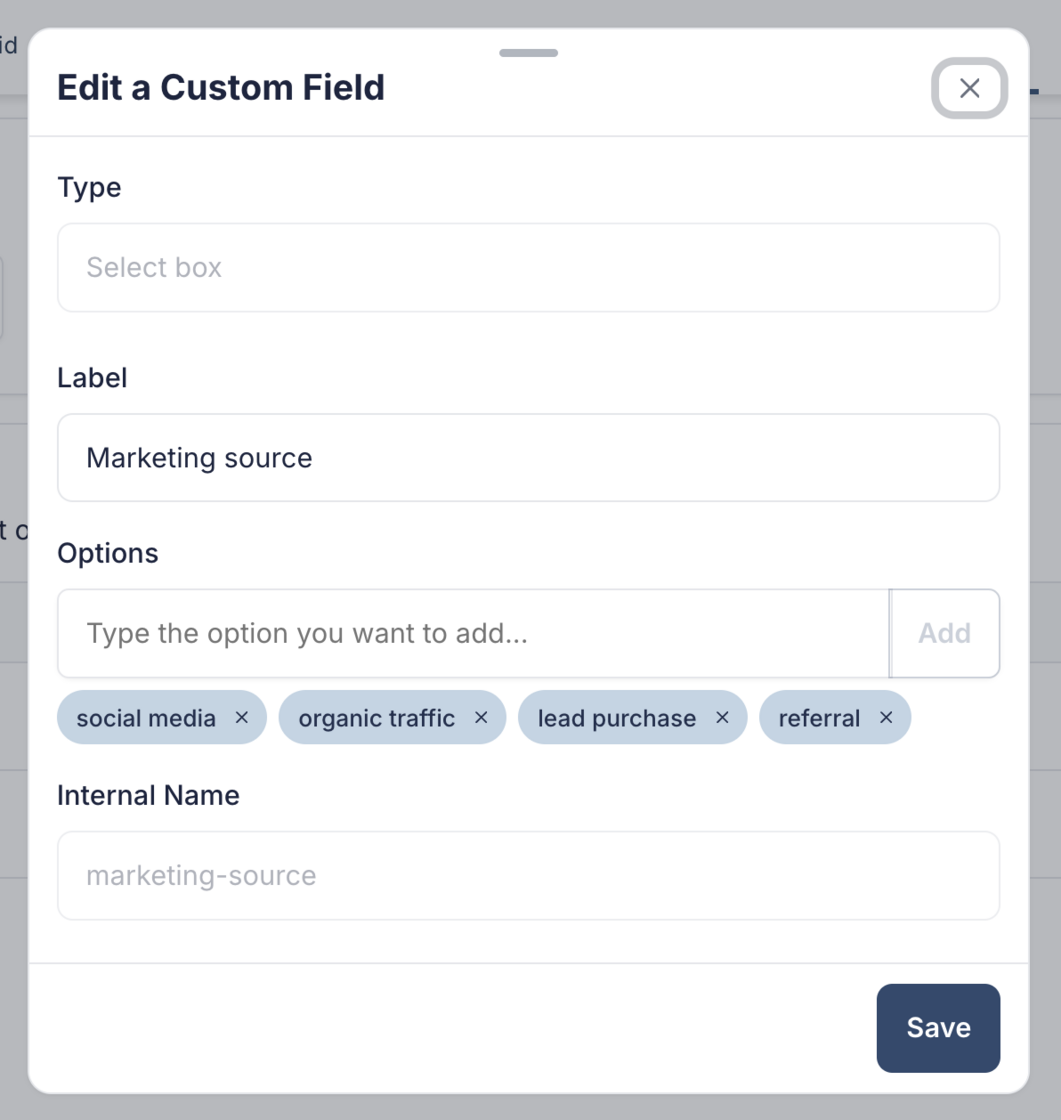1061x1120 pixels.
Task: Delete the lead purchase option tag
Action: pyautogui.click(x=722, y=718)
